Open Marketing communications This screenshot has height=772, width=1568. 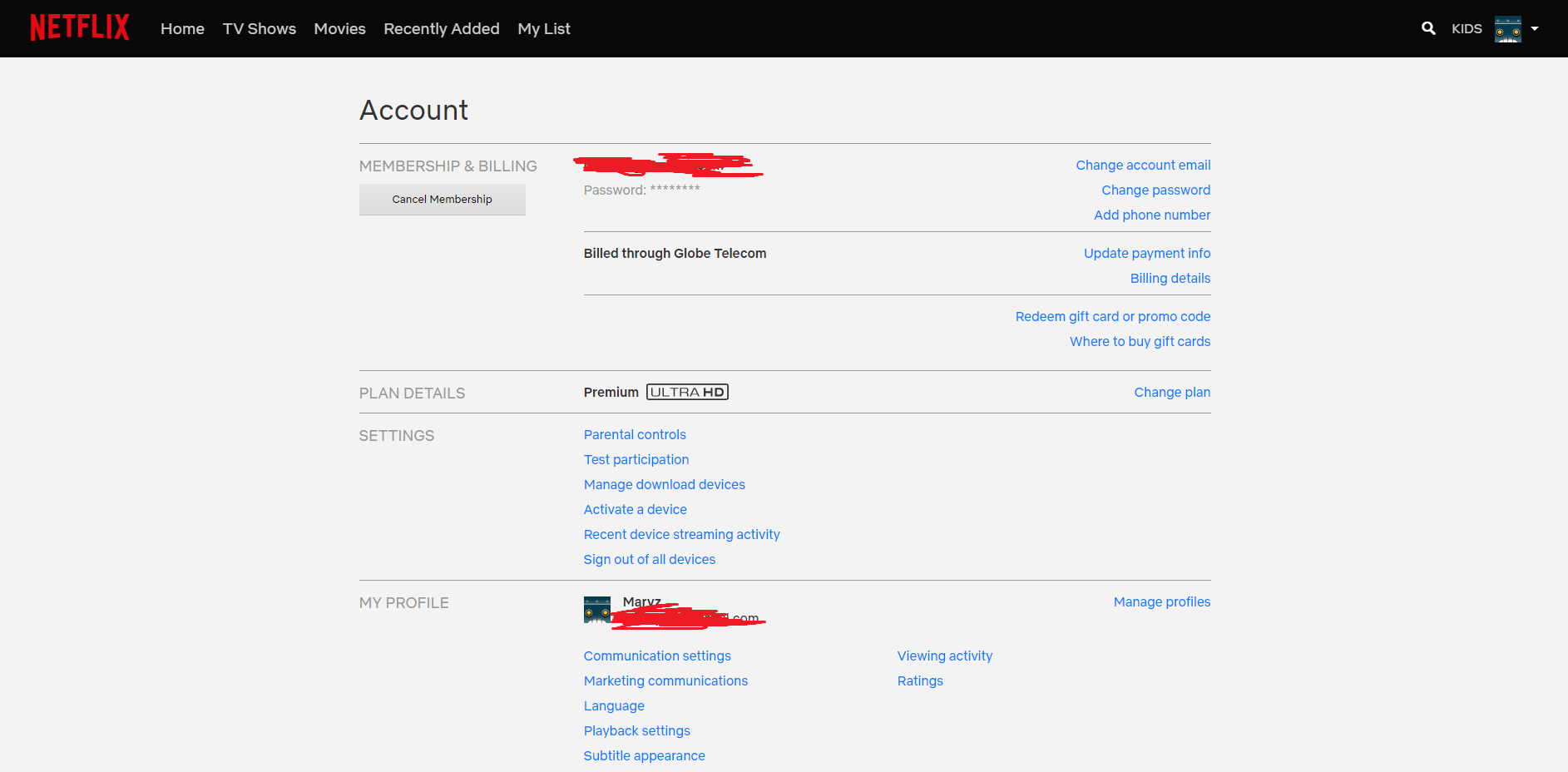point(665,680)
